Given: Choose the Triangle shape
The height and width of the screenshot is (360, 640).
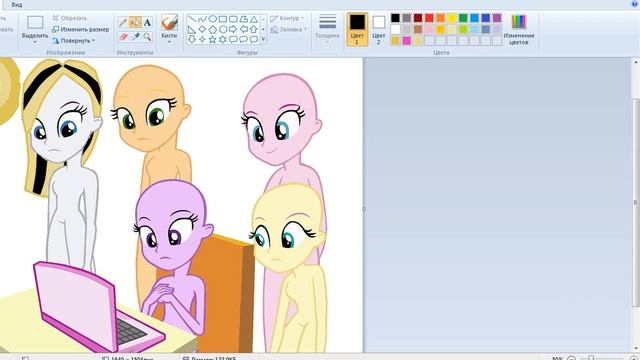Looking at the screenshot, I should tap(254, 19).
